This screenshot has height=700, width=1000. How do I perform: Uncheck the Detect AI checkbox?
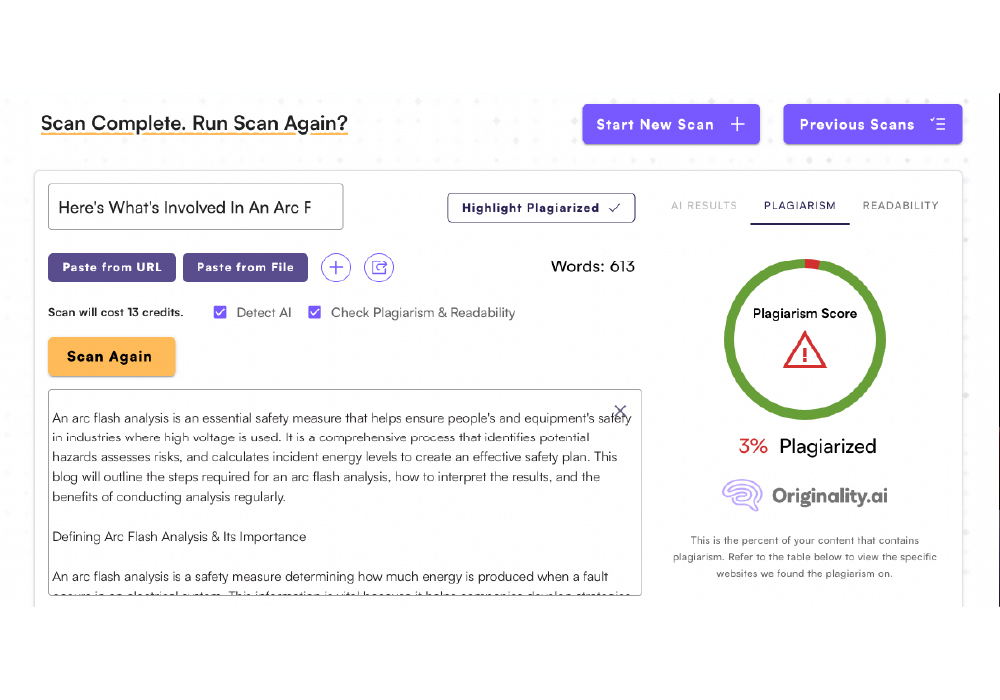(x=220, y=312)
